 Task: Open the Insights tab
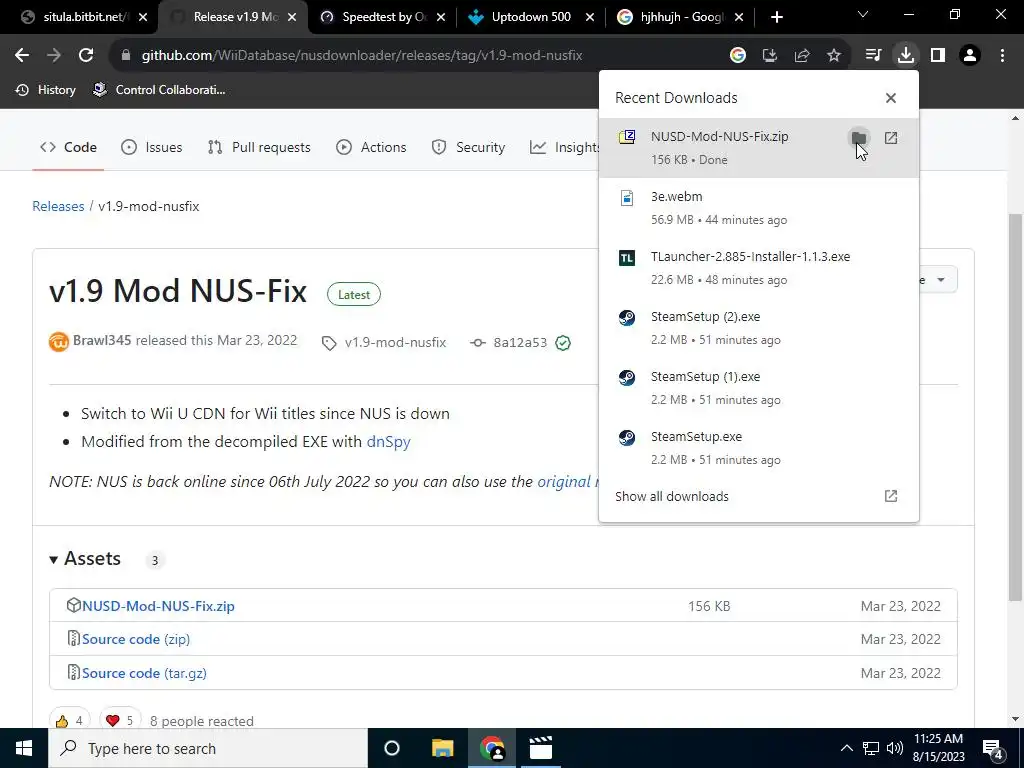pyautogui.click(x=565, y=148)
